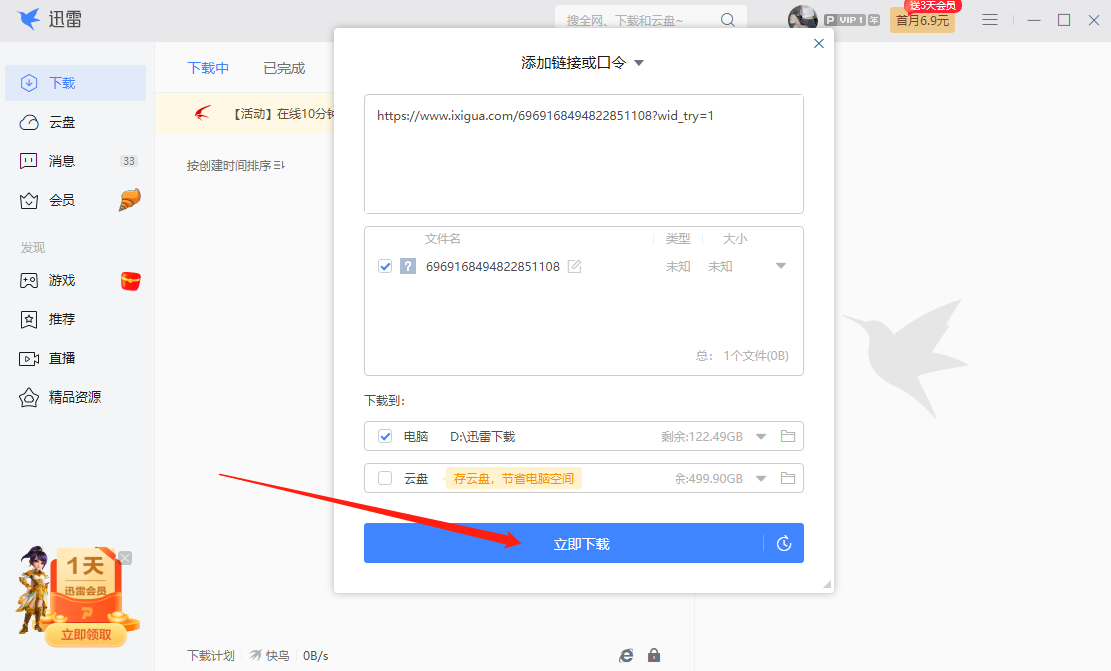Expand the 电脑 storage location dropdown
The height and width of the screenshot is (671, 1111).
coord(761,436)
